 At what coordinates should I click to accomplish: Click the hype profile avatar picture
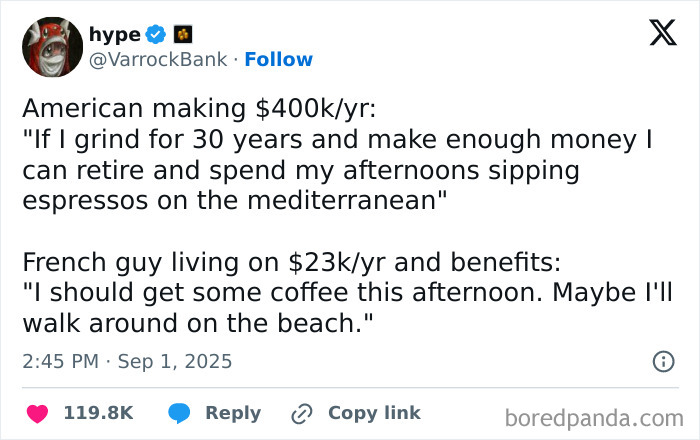pos(52,47)
